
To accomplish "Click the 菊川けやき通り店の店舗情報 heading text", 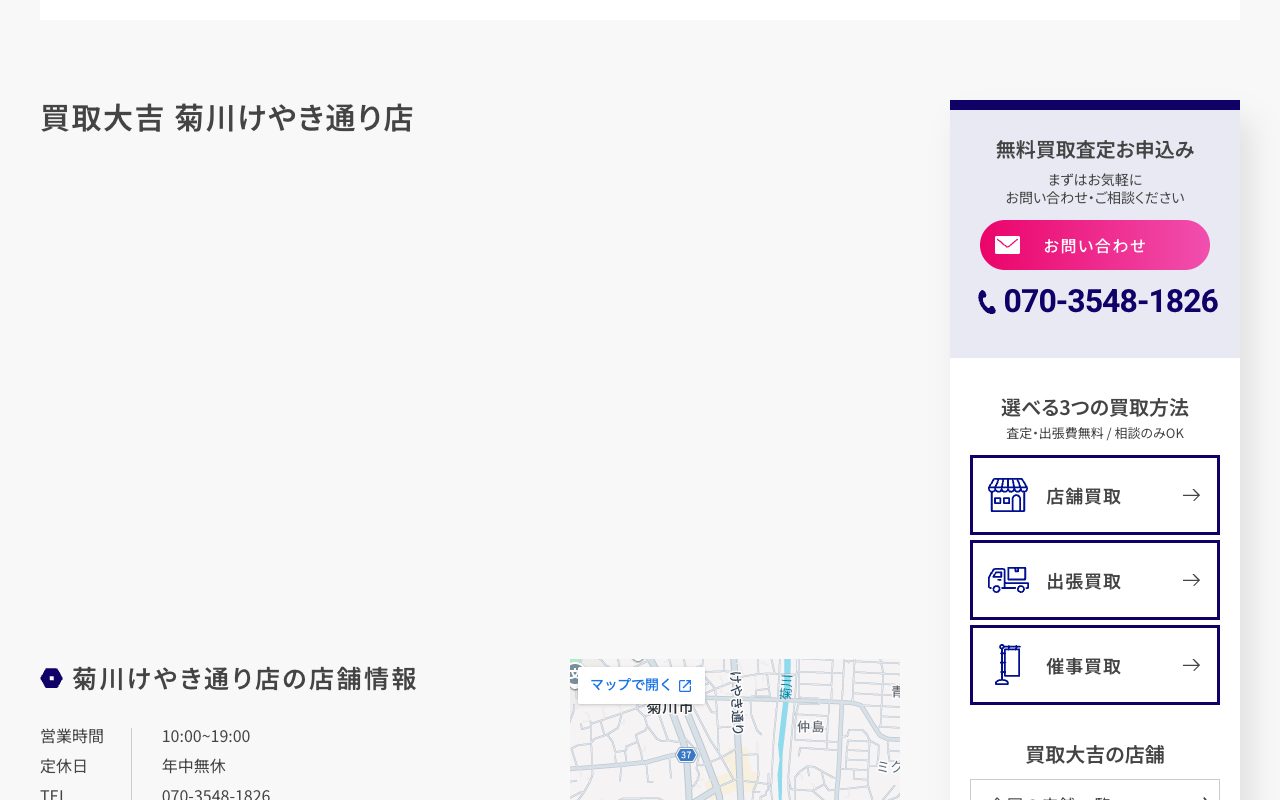I will coord(245,678).
